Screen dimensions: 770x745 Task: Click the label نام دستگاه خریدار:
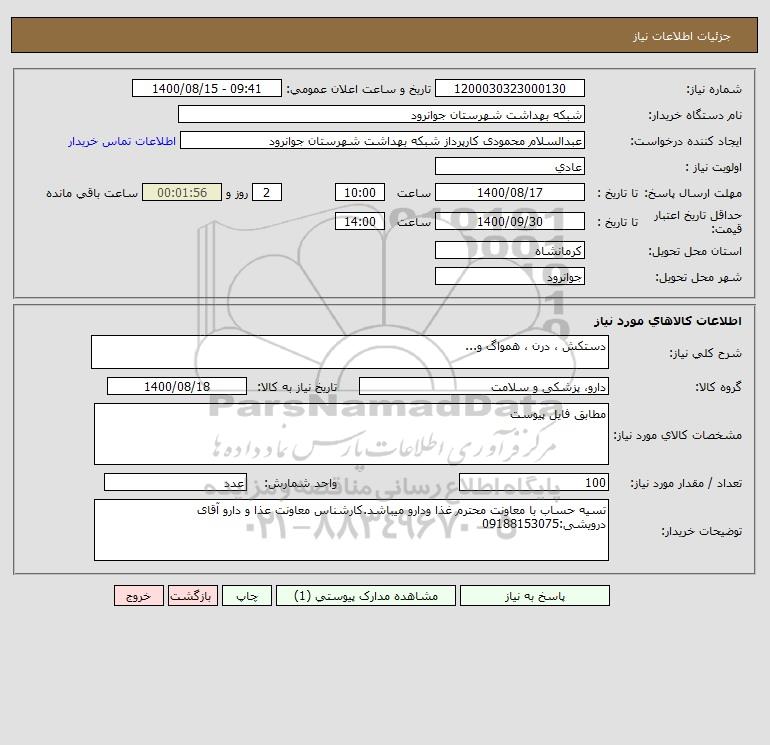tap(695, 115)
